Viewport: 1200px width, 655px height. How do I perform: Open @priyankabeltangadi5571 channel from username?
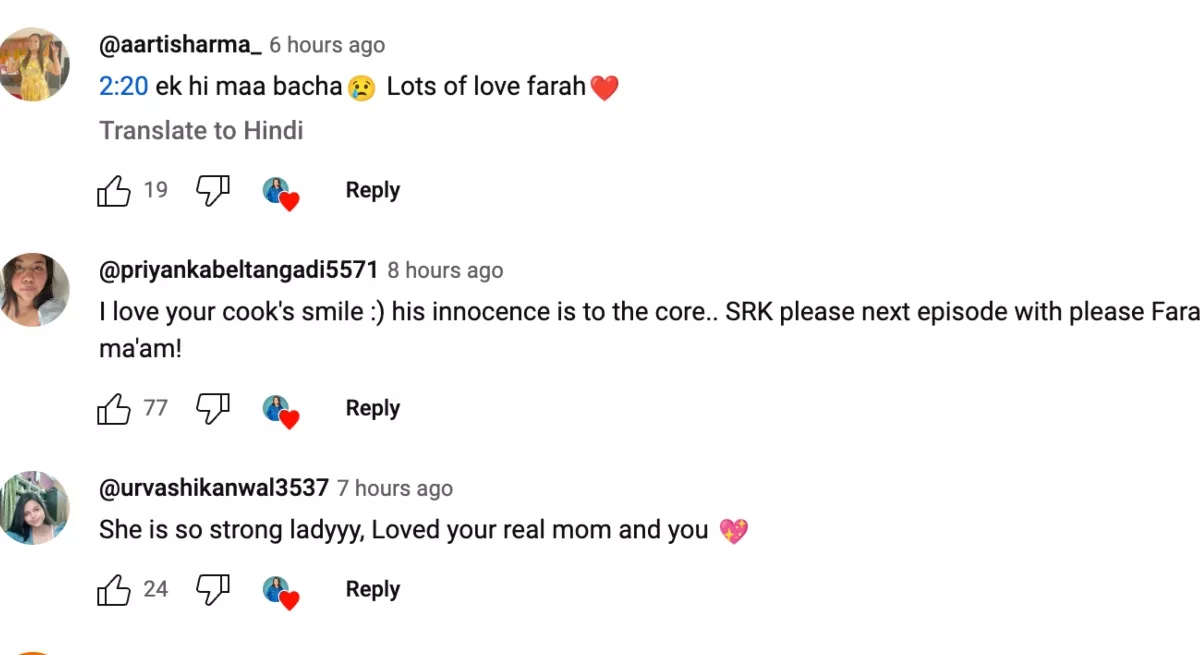[238, 270]
